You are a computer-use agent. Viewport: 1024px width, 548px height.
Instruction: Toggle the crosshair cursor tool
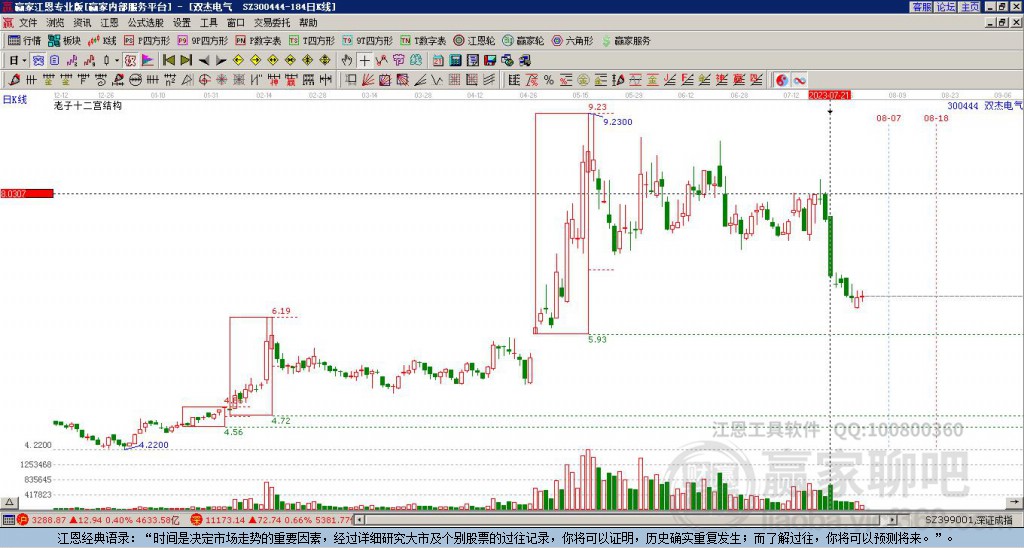[x=364, y=61]
